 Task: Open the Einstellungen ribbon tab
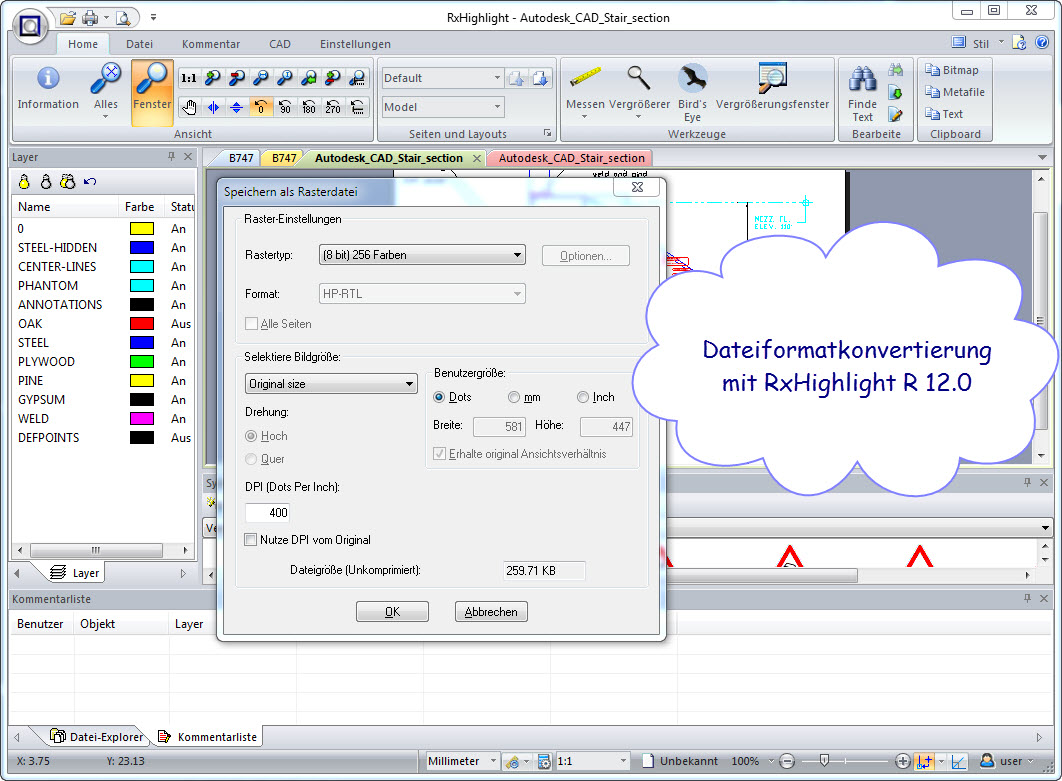coord(355,44)
